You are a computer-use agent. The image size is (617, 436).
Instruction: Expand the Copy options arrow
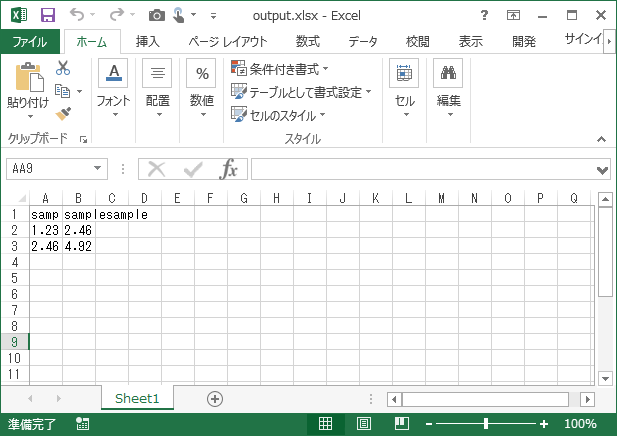click(x=79, y=91)
